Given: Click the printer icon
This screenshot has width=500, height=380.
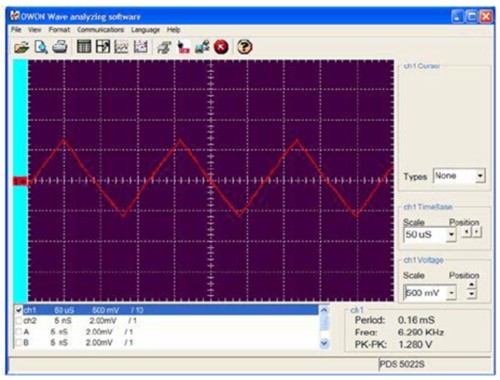Looking at the screenshot, I should [x=60, y=47].
